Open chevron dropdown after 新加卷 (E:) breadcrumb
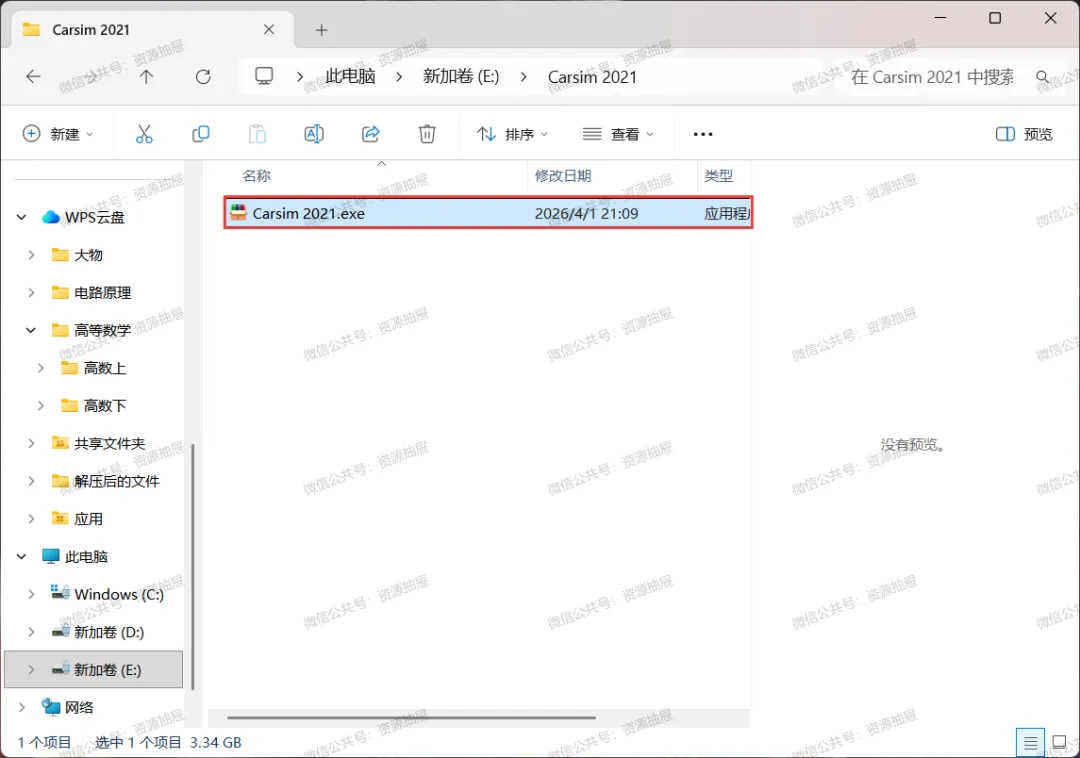The width and height of the screenshot is (1080, 758). 523,76
